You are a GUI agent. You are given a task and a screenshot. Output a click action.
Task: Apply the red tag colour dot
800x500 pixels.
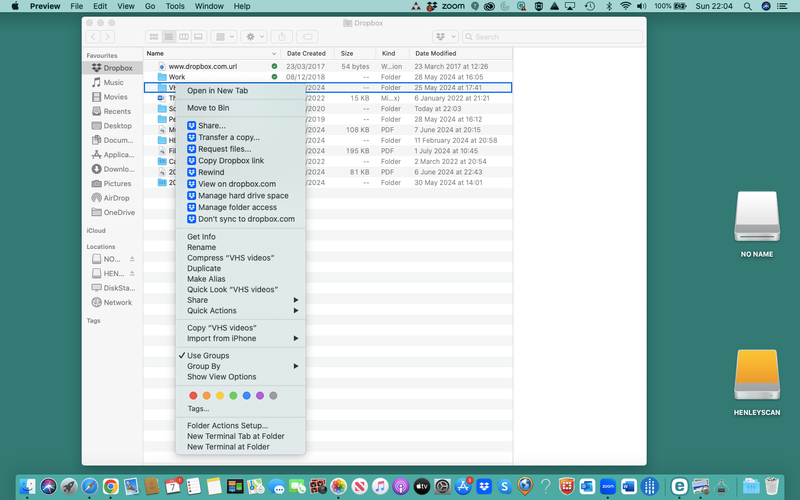click(193, 396)
